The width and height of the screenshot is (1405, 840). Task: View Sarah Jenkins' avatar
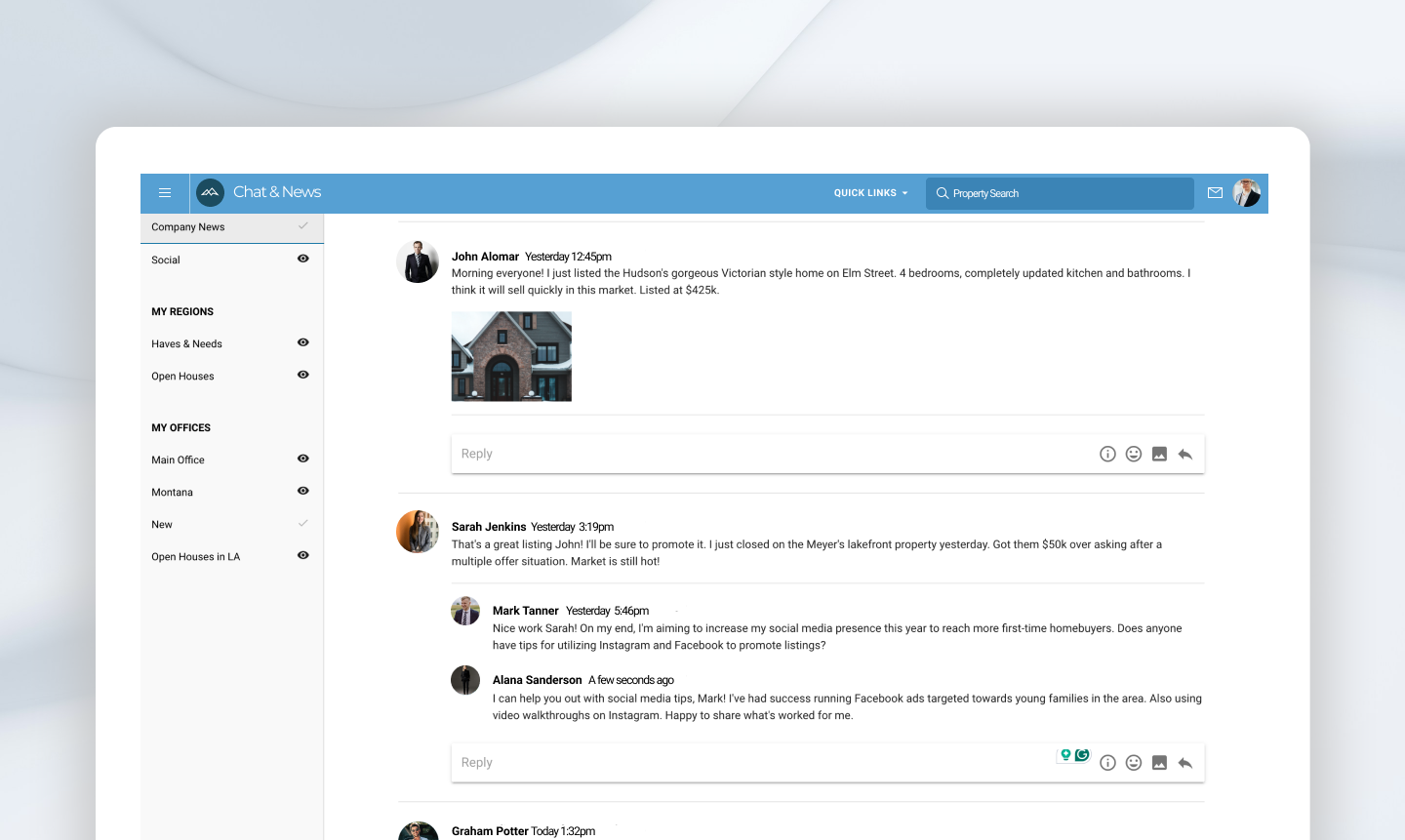coord(418,532)
